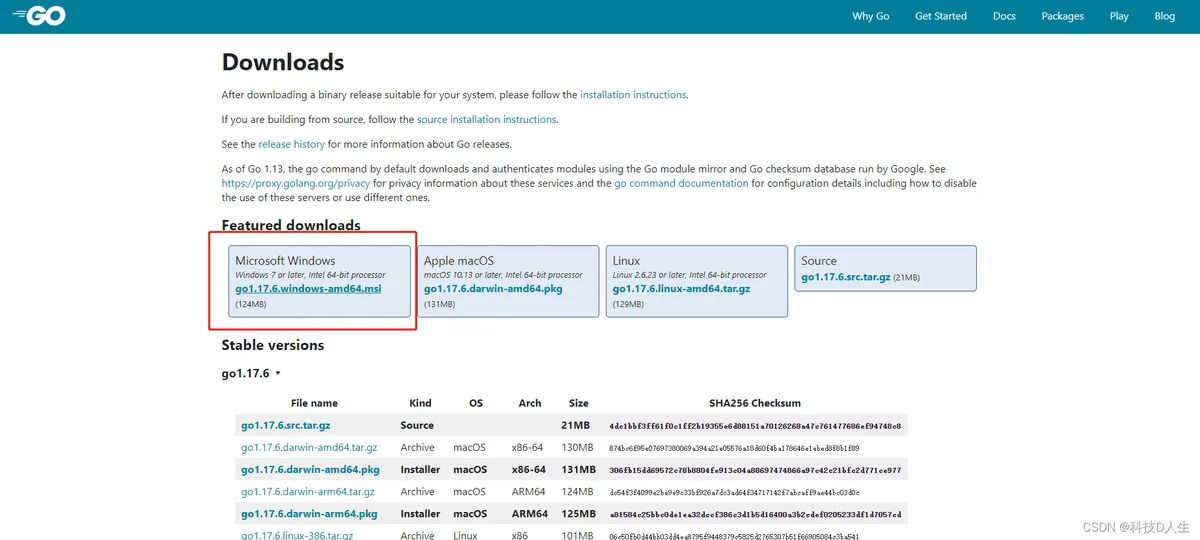Viewport: 1200px width, 540px height.
Task: Click the Microsoft Windows box heading
Action: tap(285, 261)
